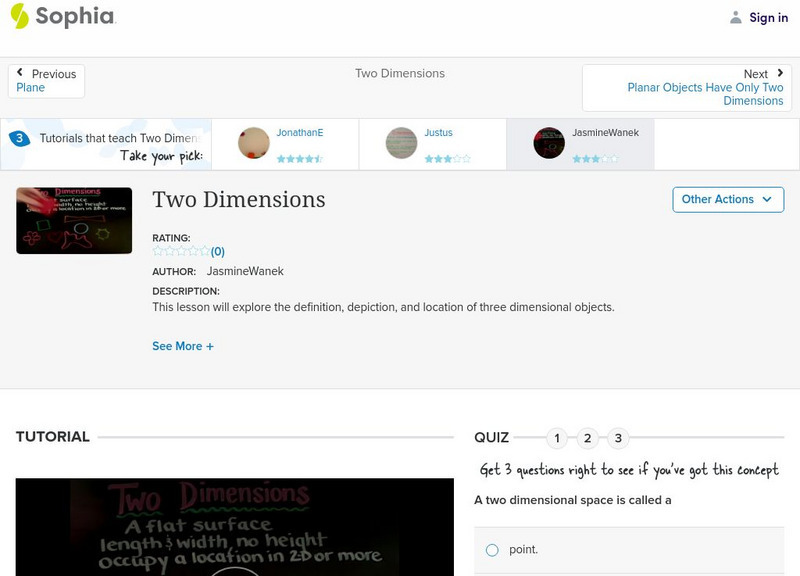Open JasmineWanek's avatar picture
Viewport: 800px width, 576px height.
[x=549, y=143]
